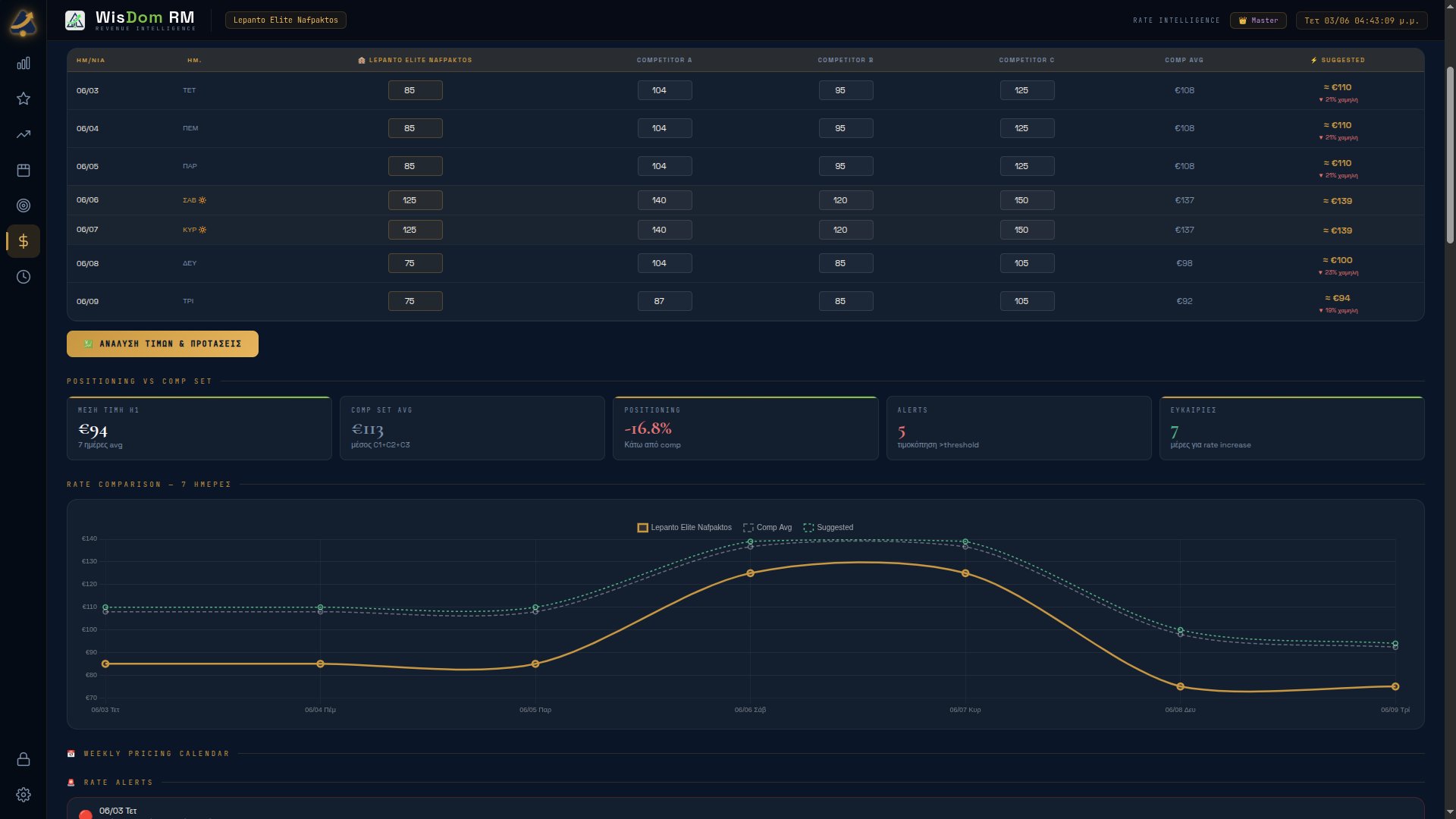The width and height of the screenshot is (1456, 819).
Task: Edit Competitor B rate for 06/07
Action: coord(846,230)
